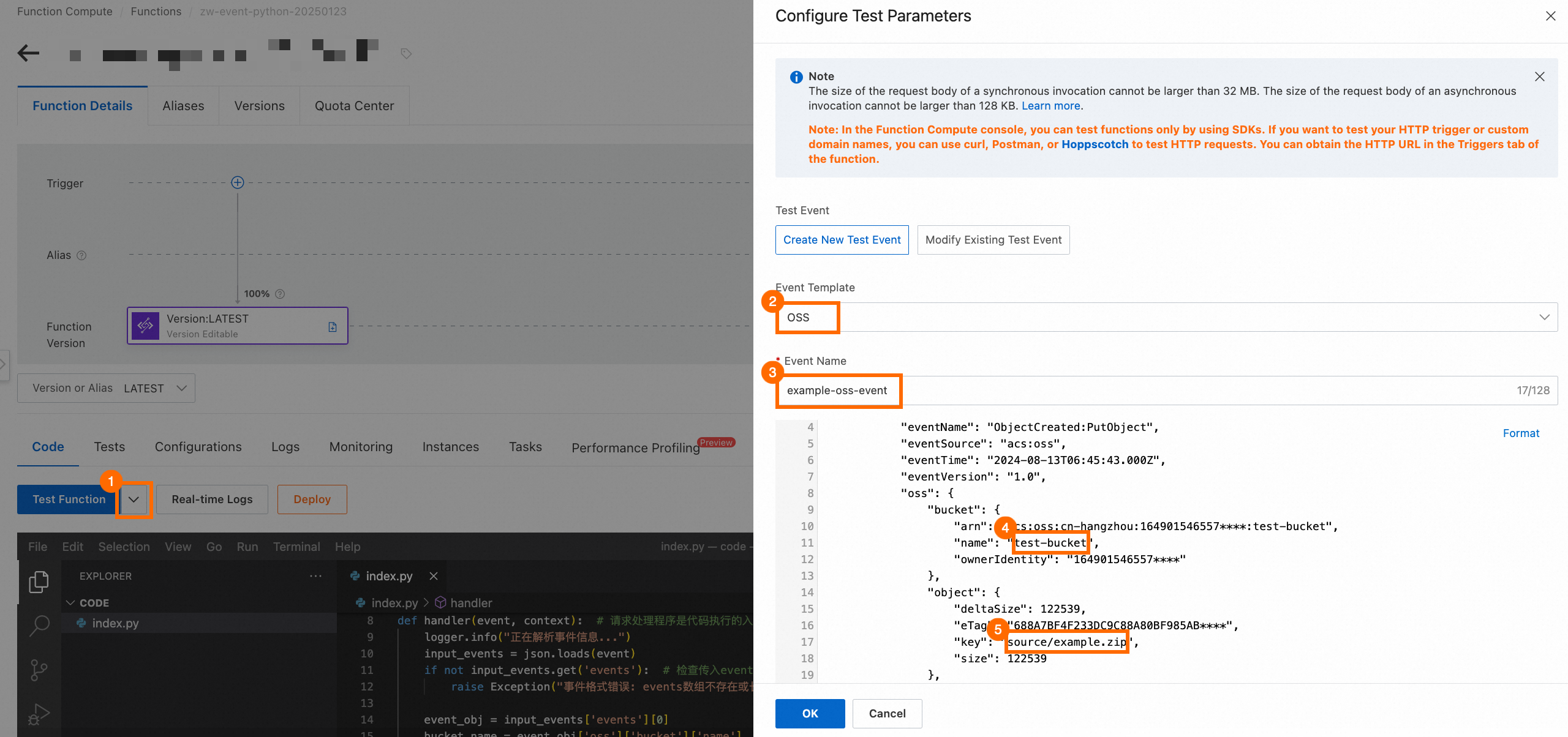1568x737 pixels.
Task: Click the tag icon beside function name
Action: coord(405,54)
